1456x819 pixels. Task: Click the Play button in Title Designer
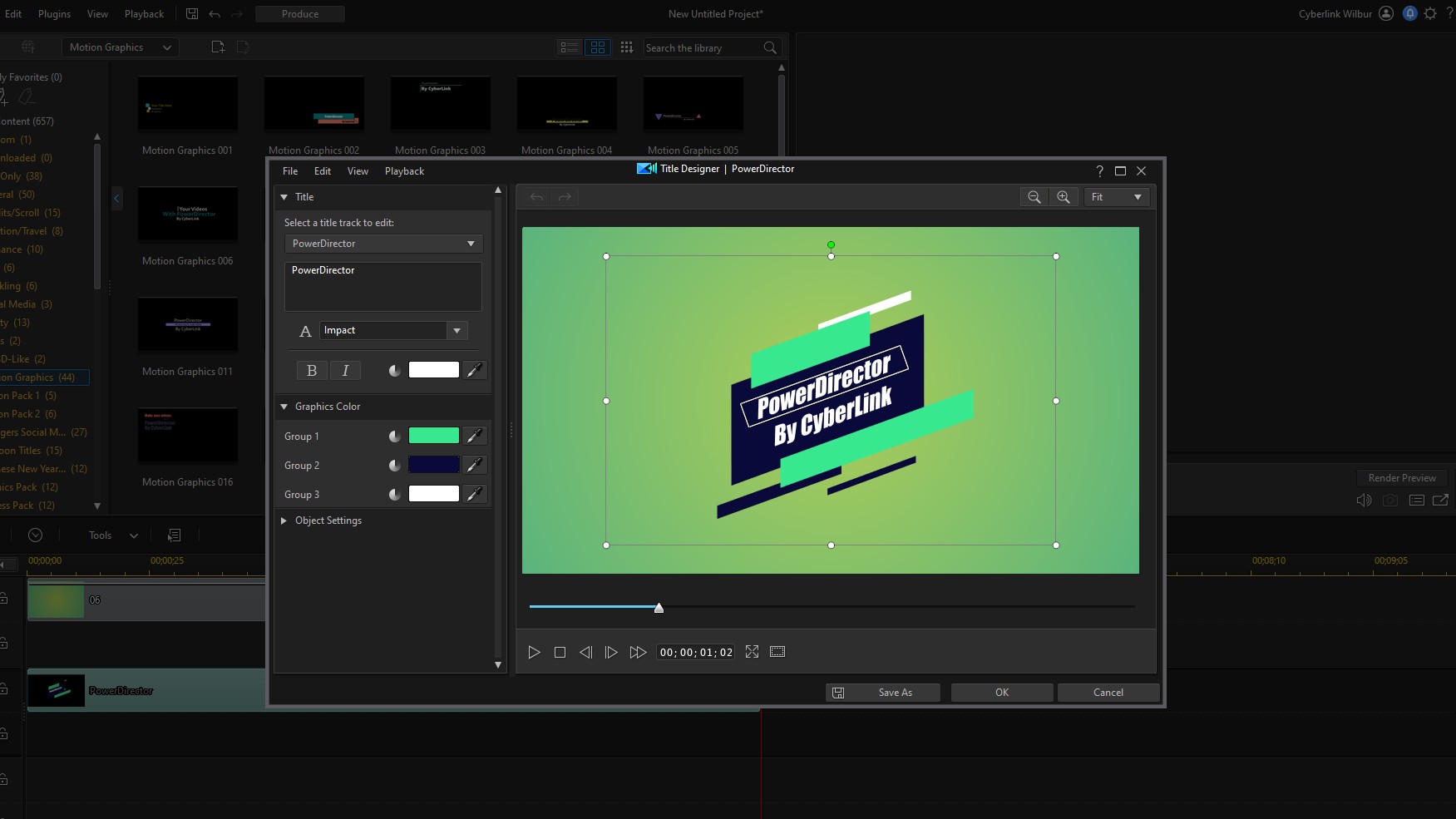534,652
